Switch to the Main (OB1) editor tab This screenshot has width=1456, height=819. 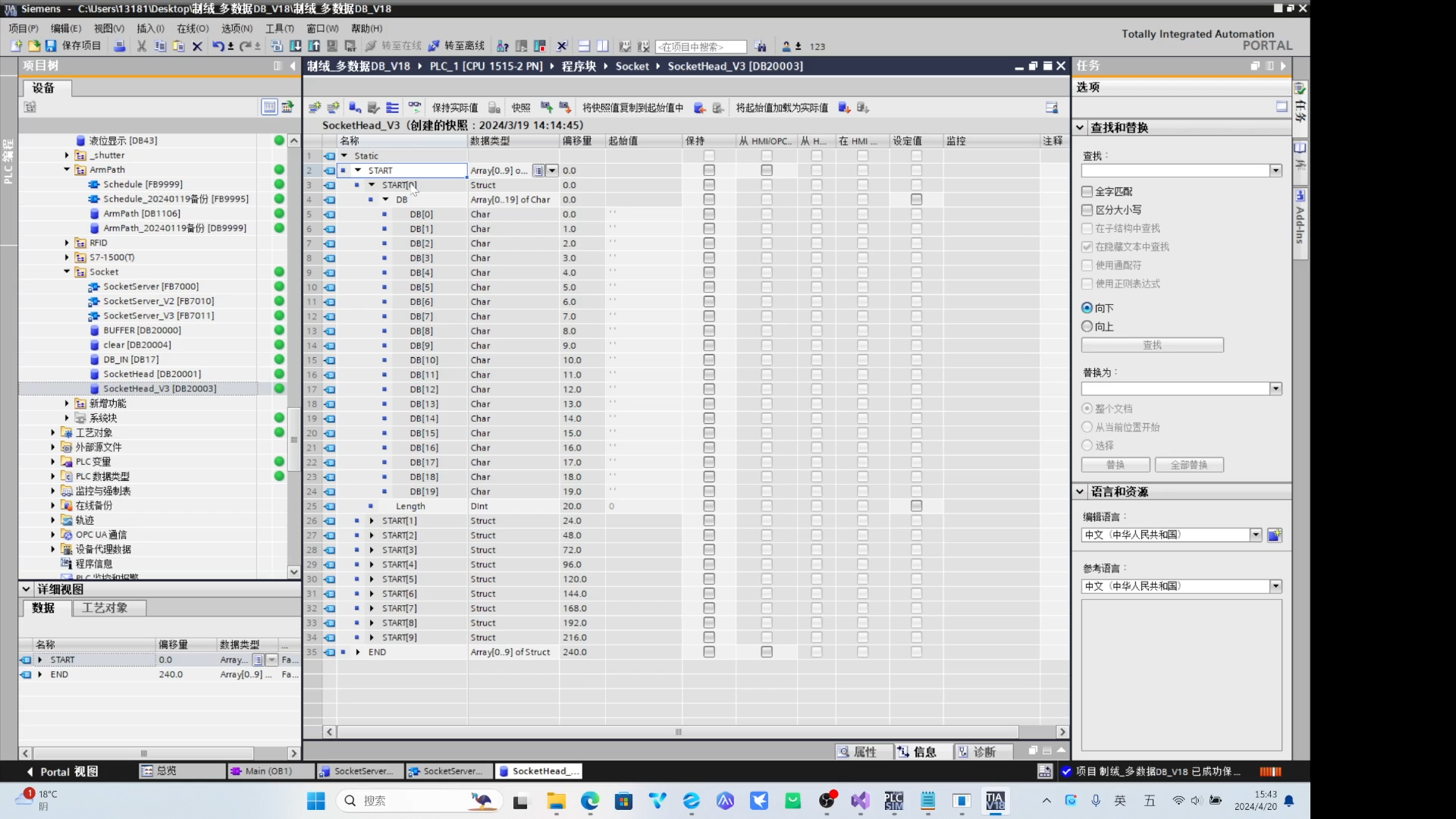[270, 772]
